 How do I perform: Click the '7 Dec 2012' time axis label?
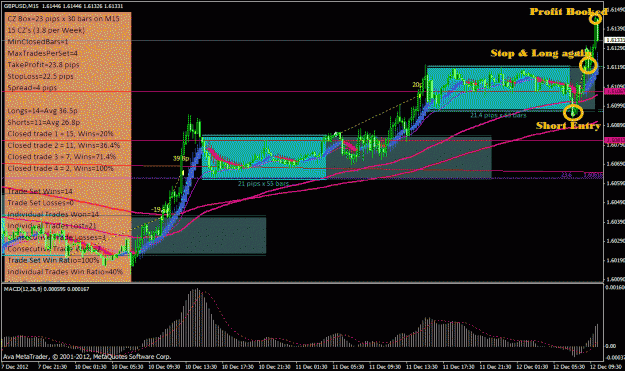pos(15,367)
